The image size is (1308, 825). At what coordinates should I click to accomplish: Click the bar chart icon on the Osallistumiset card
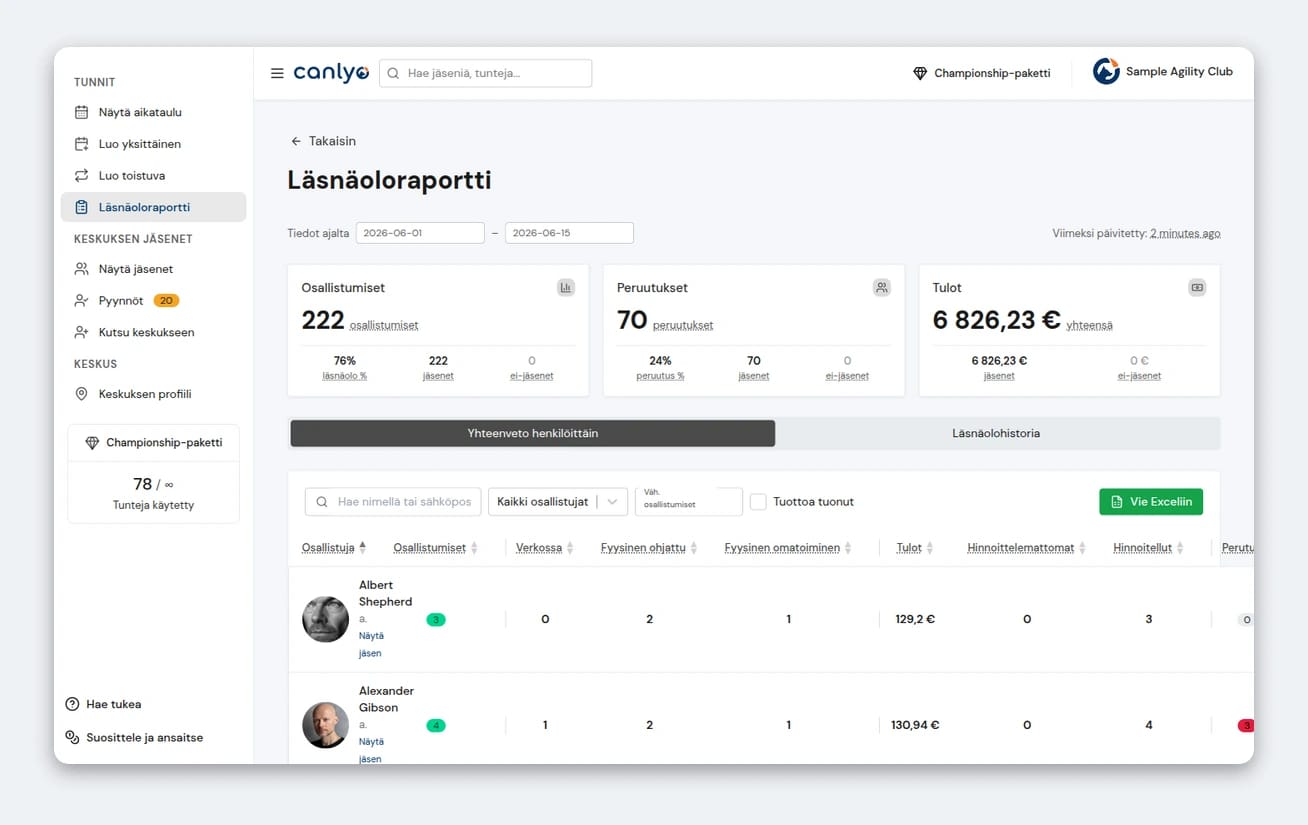click(x=566, y=288)
